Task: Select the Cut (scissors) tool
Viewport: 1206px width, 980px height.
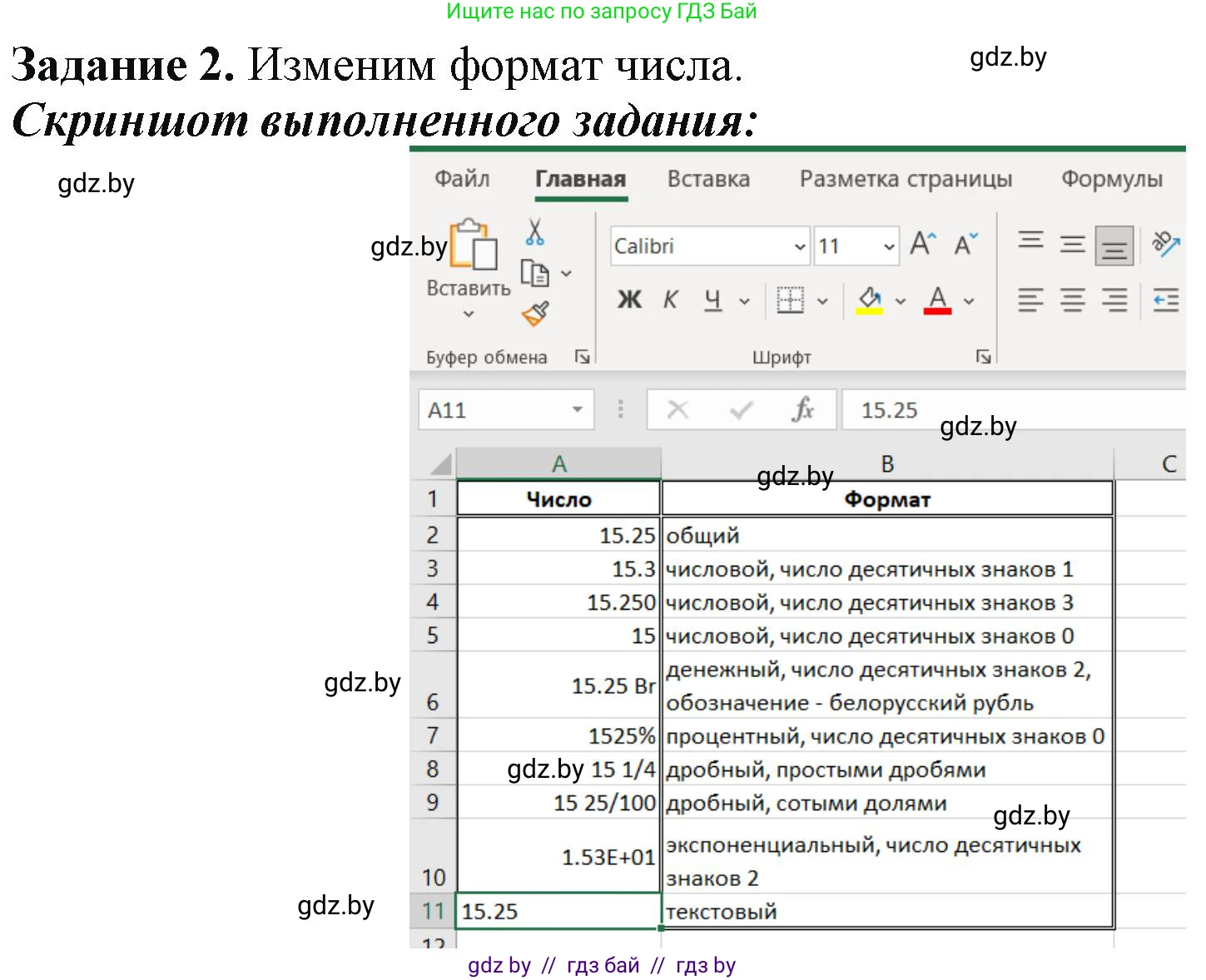Action: click(536, 235)
